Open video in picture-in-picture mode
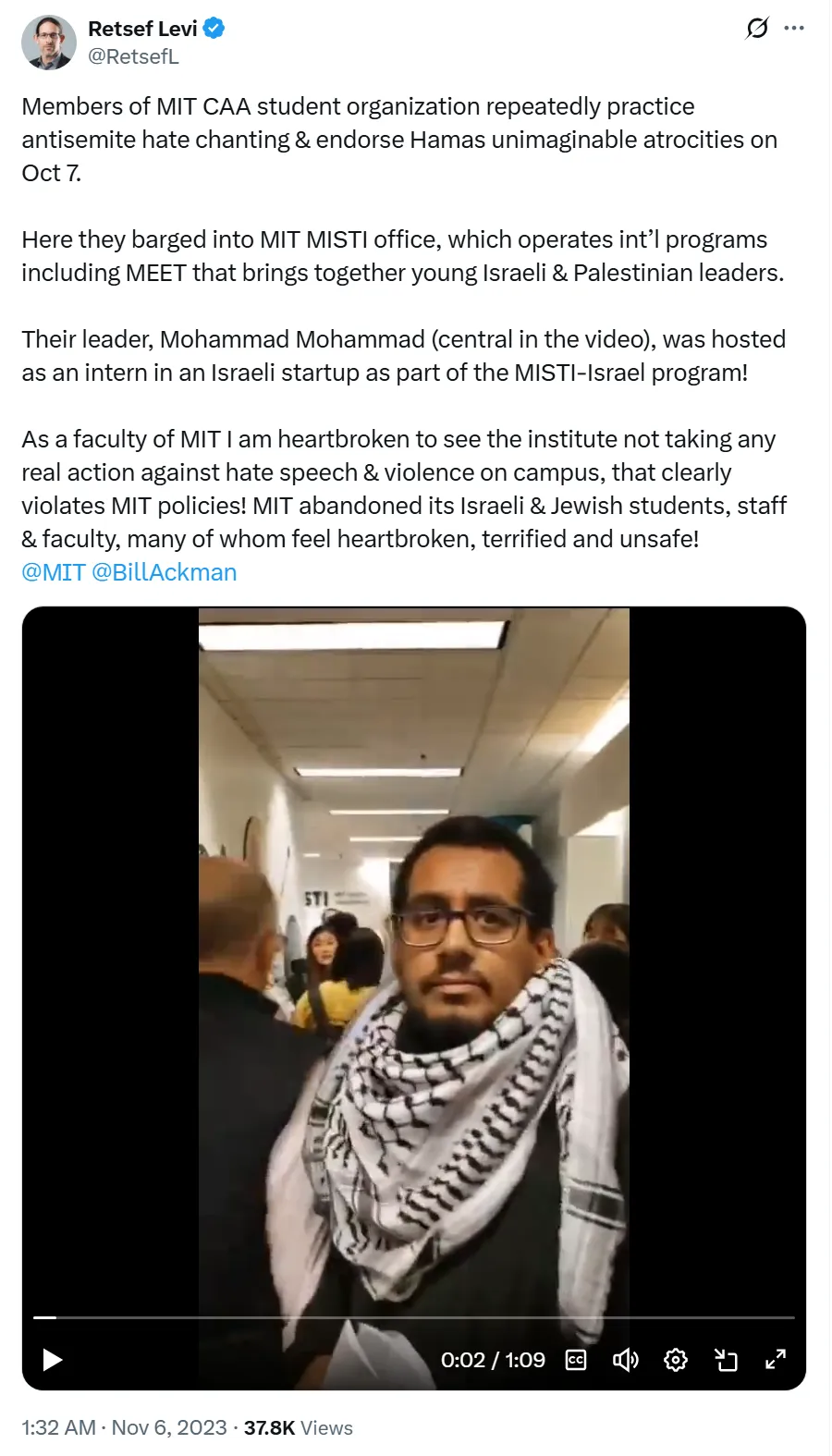 click(726, 1360)
